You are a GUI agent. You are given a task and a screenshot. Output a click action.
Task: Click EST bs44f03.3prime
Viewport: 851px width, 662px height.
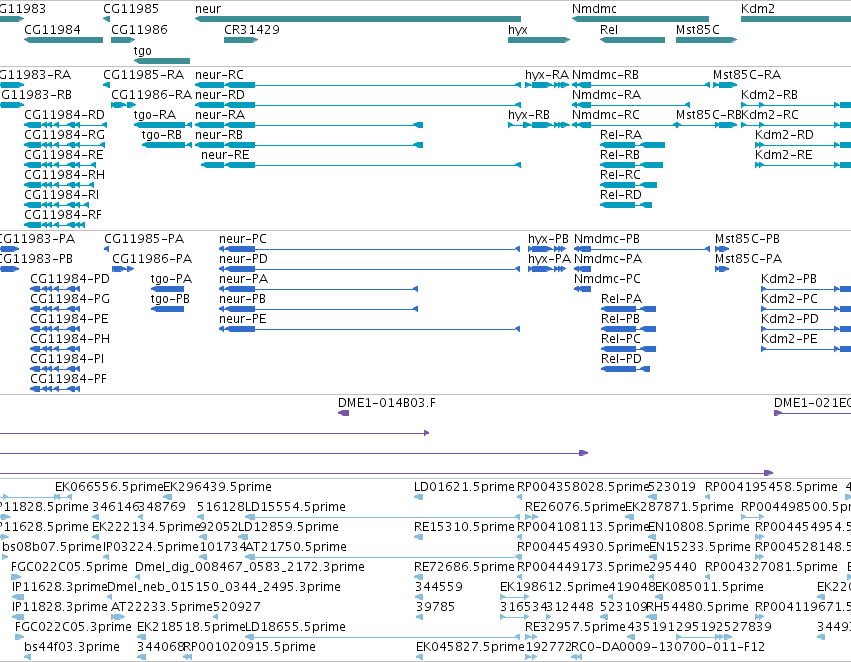(27, 657)
